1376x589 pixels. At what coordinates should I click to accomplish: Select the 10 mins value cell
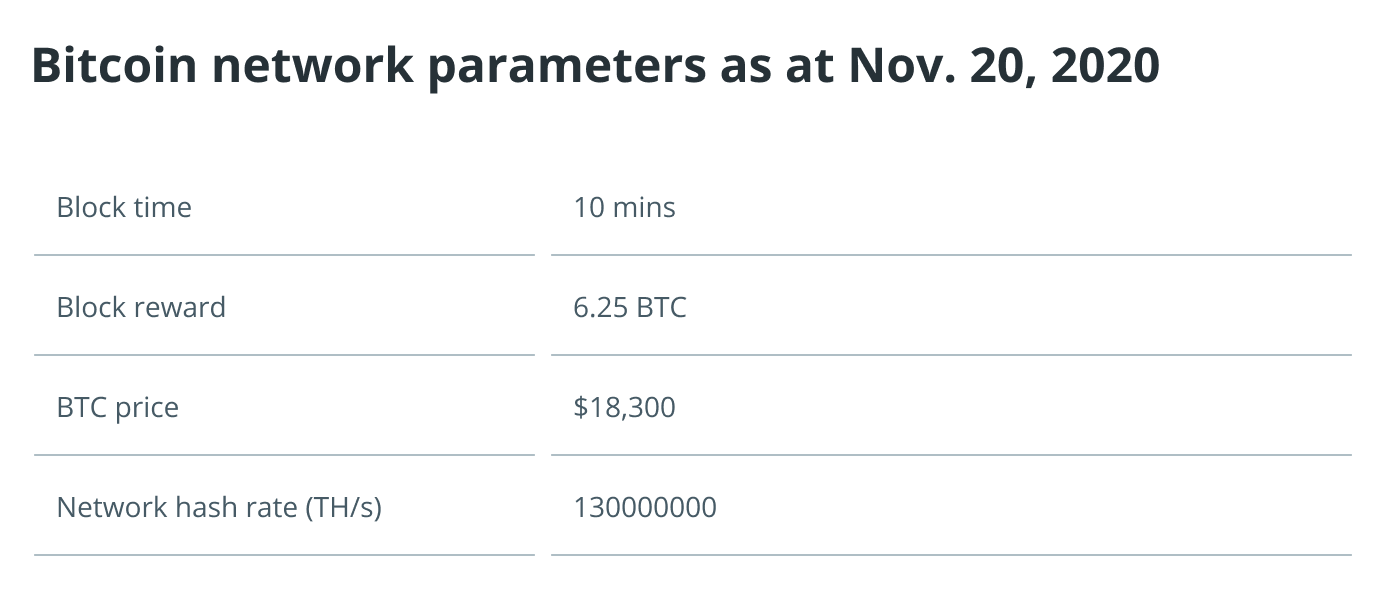(951, 207)
